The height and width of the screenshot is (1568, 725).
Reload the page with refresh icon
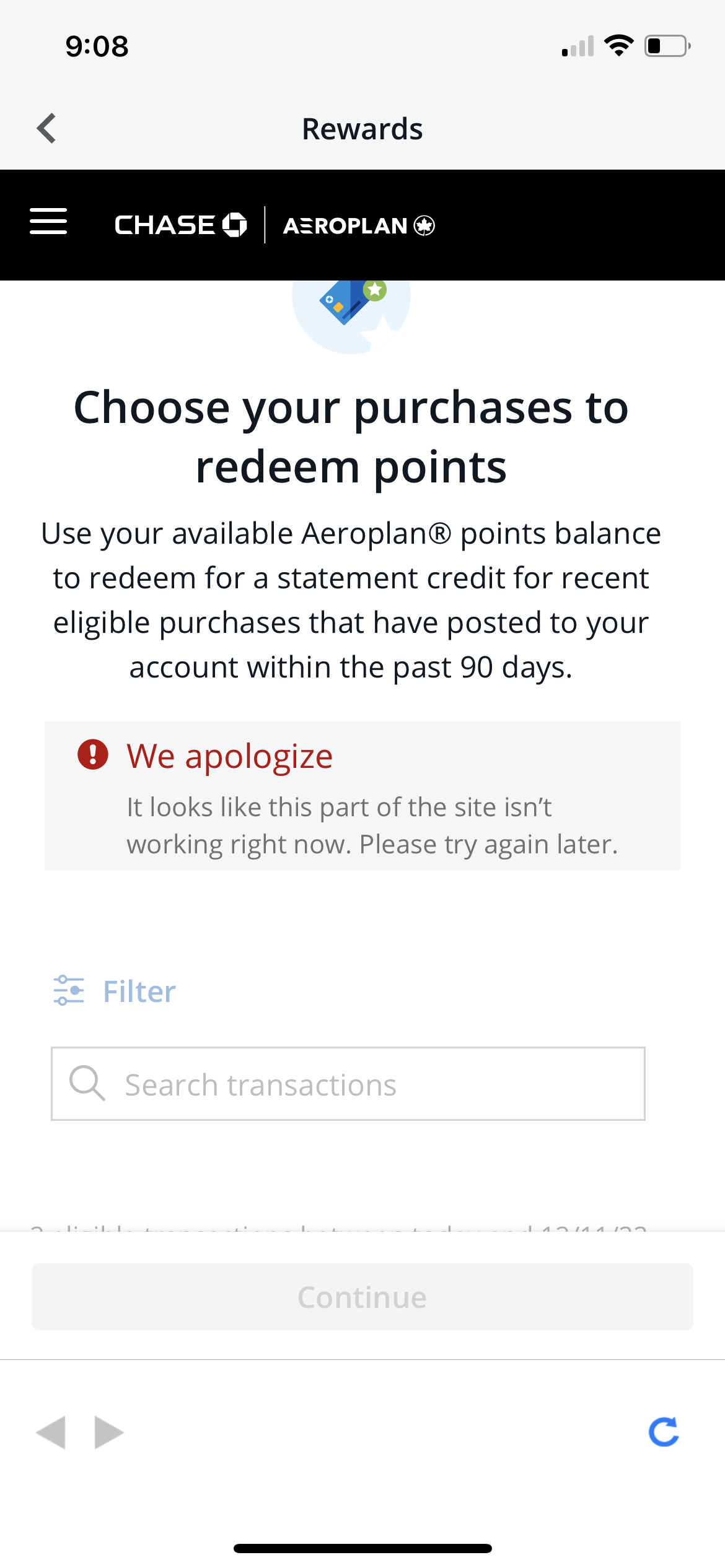pyautogui.click(x=664, y=1432)
